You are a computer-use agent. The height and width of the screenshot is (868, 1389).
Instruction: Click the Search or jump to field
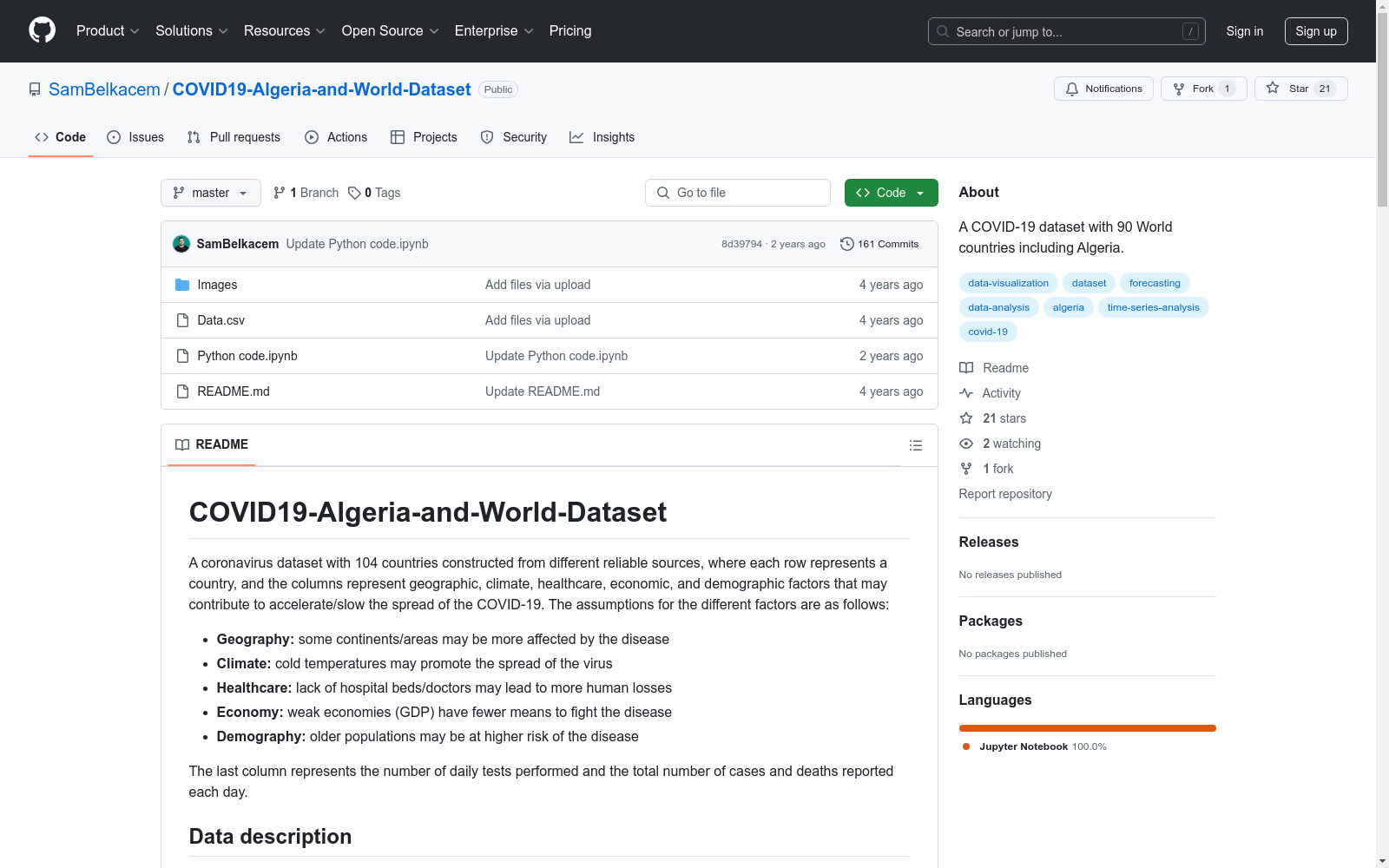tap(1067, 31)
